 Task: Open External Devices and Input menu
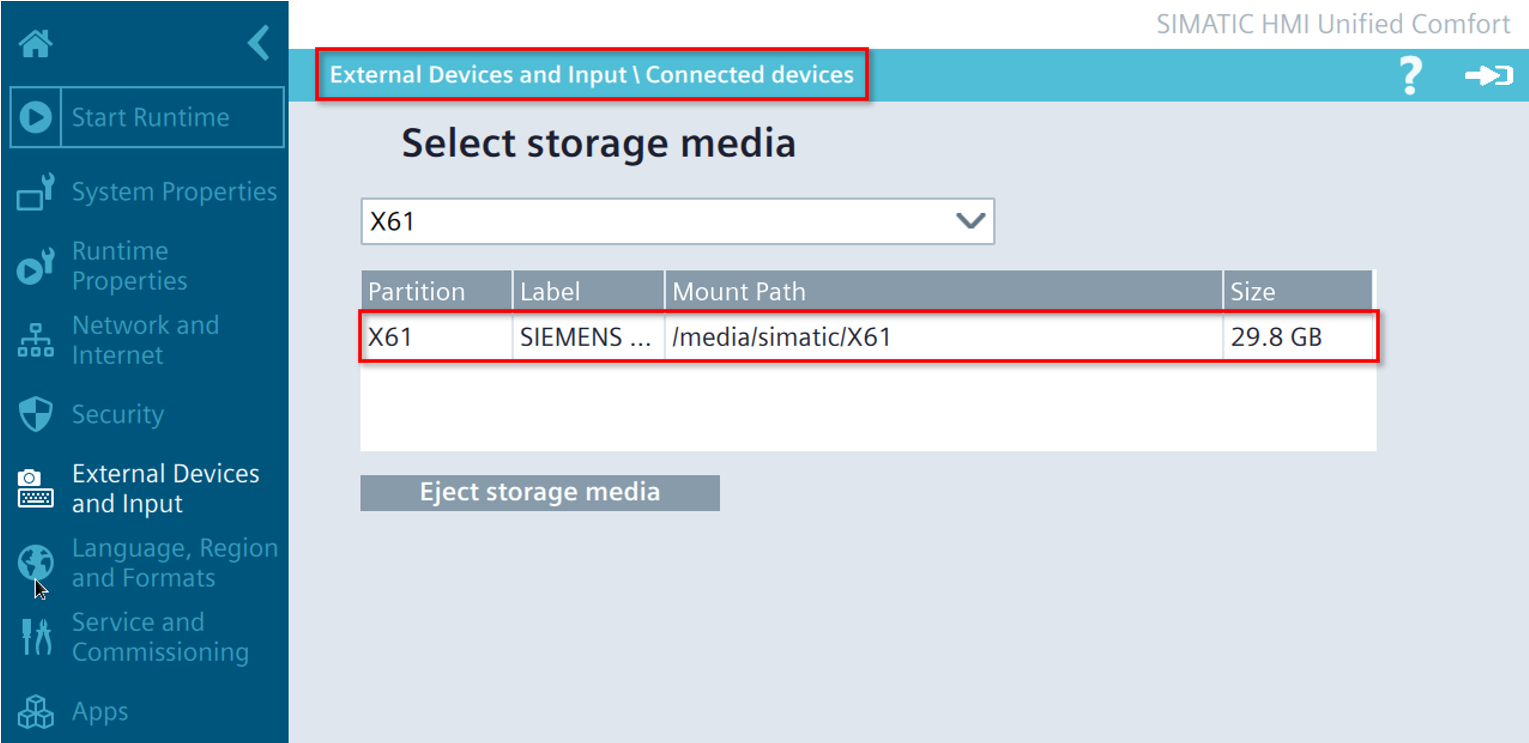coord(165,489)
